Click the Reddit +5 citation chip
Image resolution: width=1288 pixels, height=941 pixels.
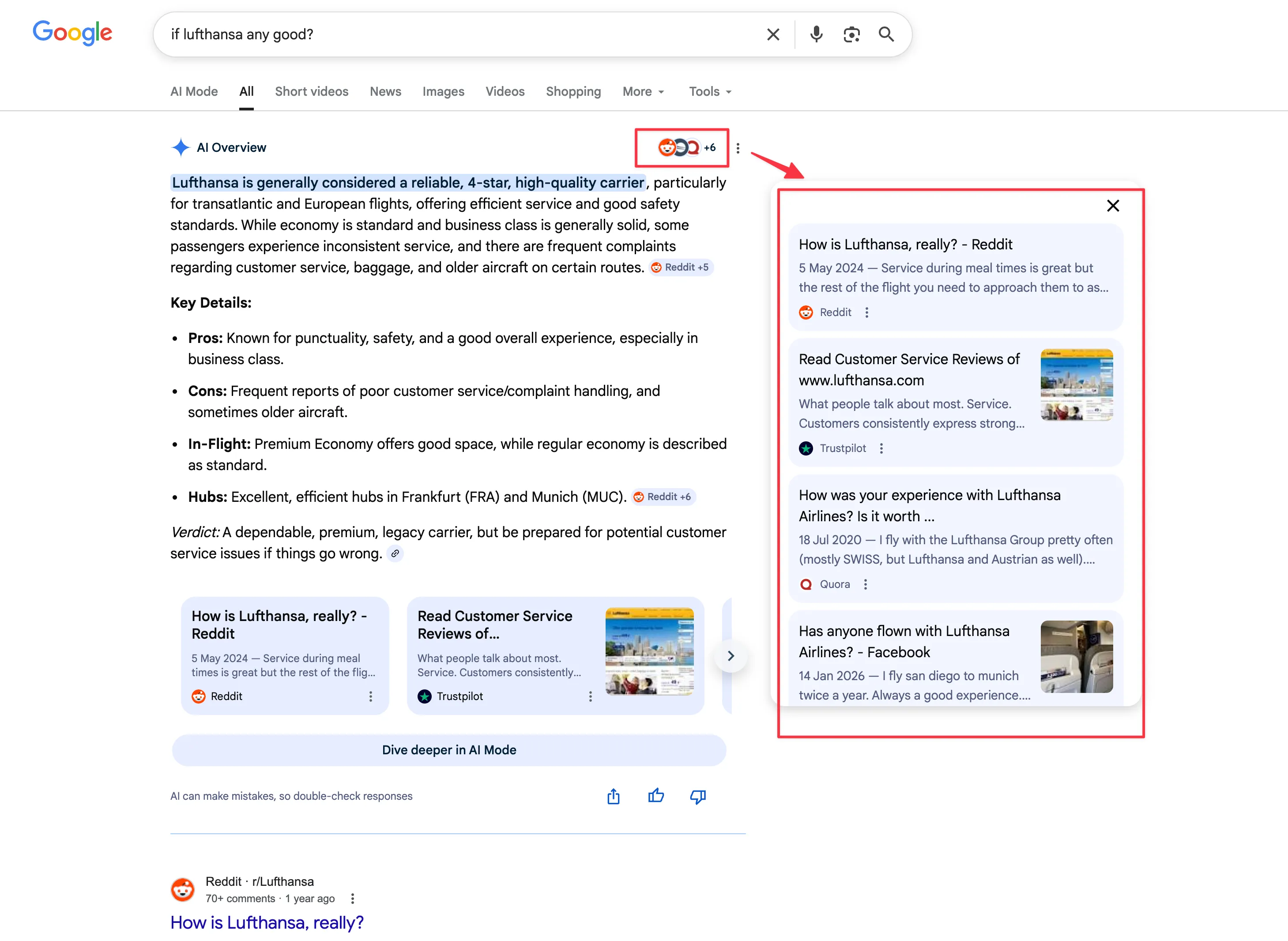point(681,267)
